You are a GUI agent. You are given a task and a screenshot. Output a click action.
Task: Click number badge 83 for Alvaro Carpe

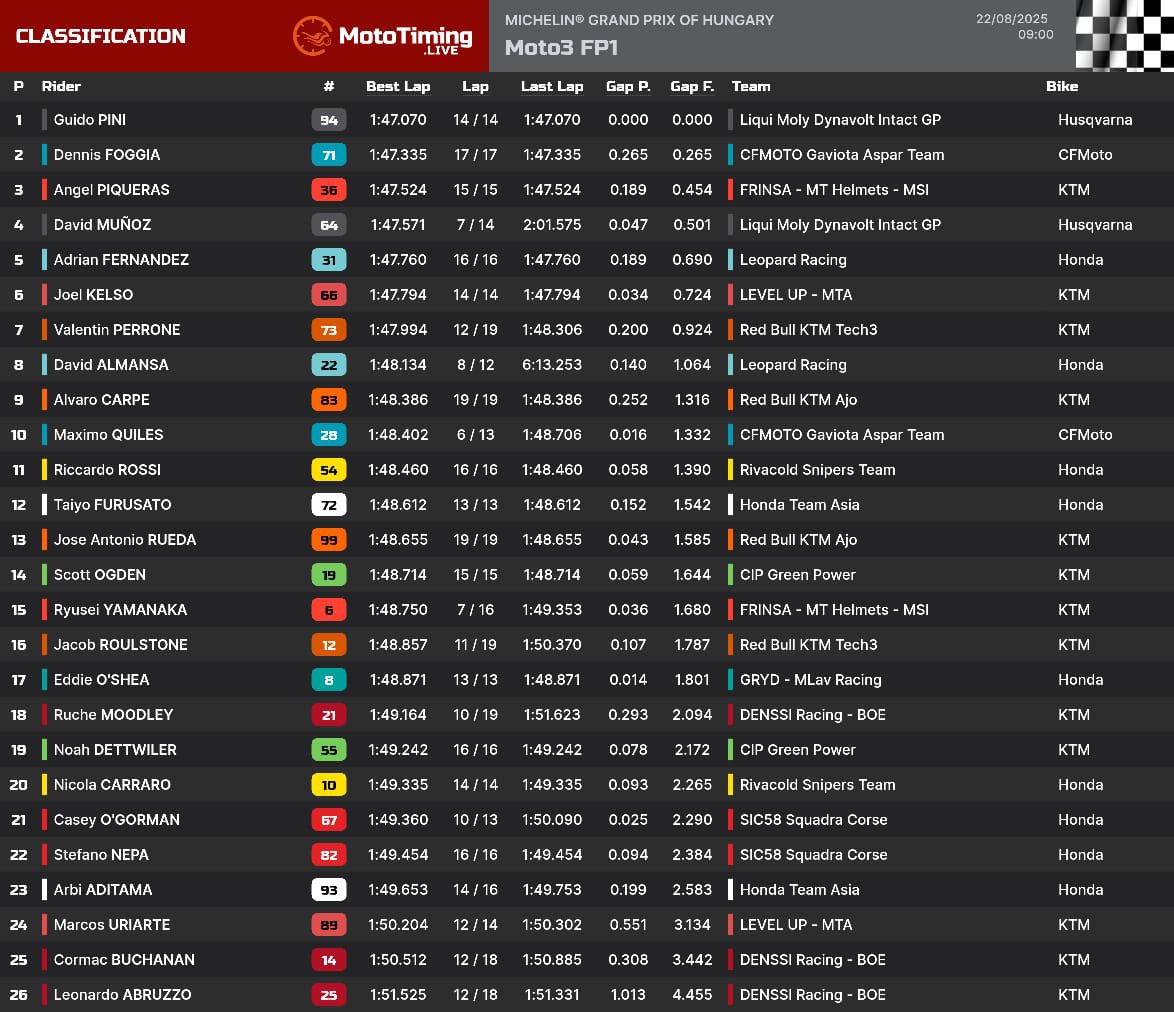coord(329,400)
